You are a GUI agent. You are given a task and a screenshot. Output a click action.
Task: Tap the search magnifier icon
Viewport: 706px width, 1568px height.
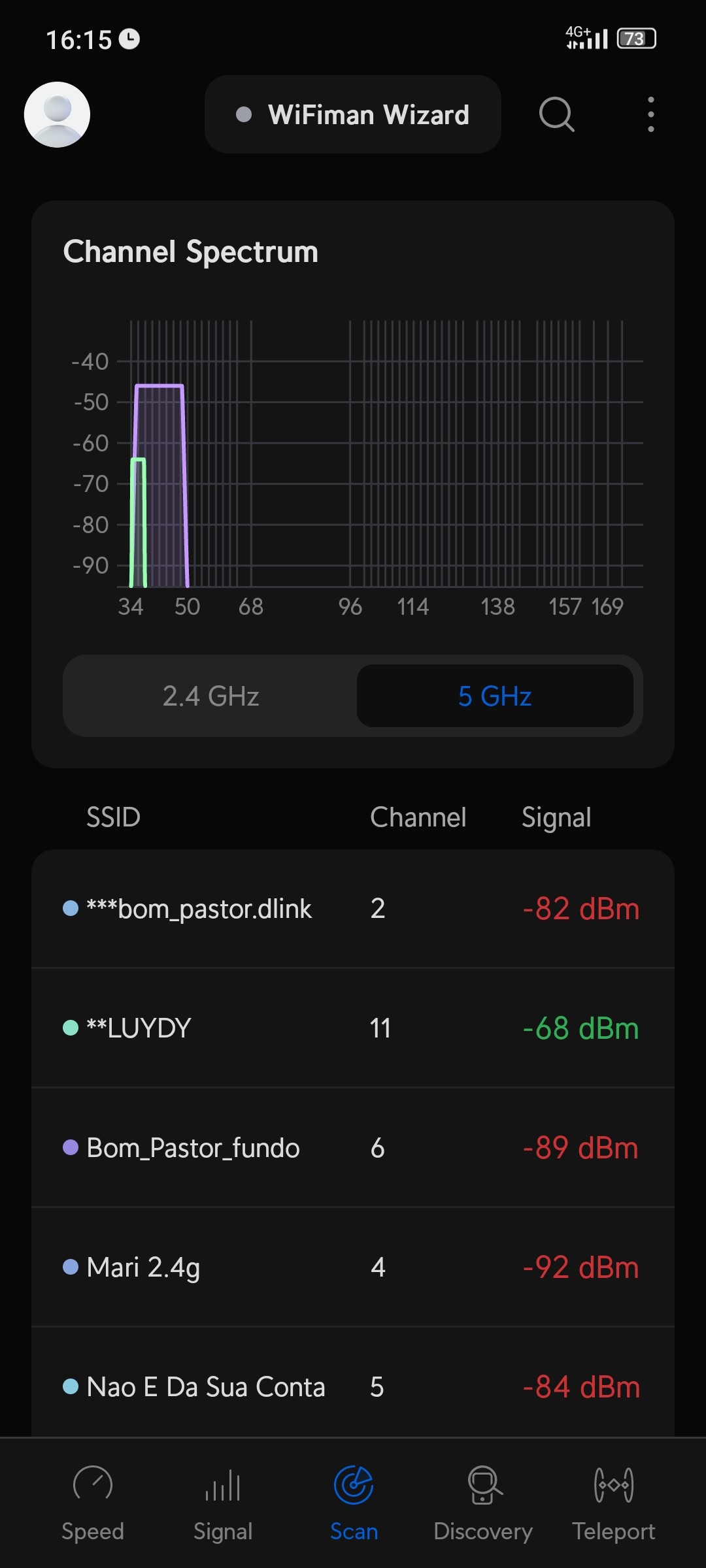(x=556, y=114)
